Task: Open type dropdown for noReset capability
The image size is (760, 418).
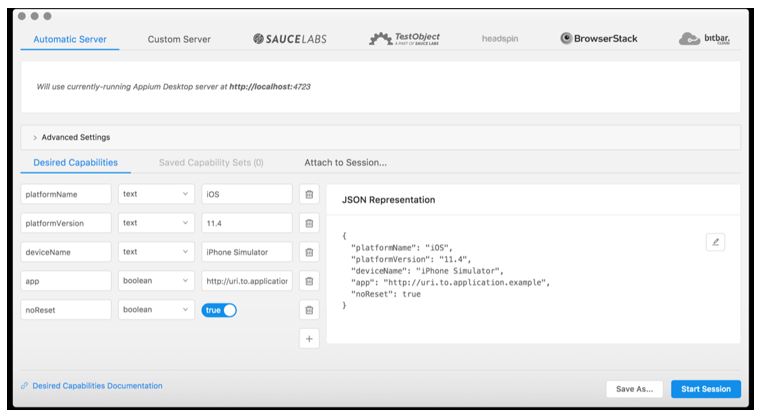Action: [x=155, y=310]
